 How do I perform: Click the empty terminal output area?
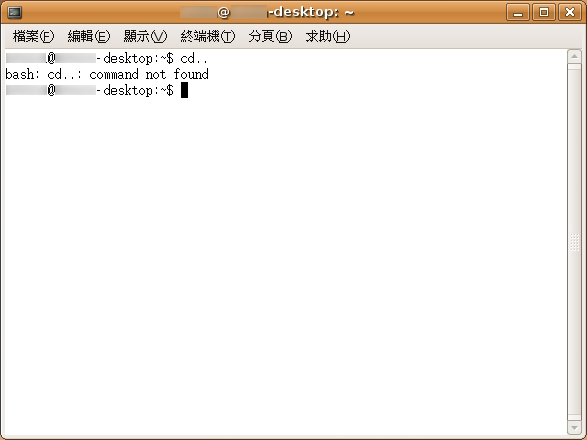285,262
